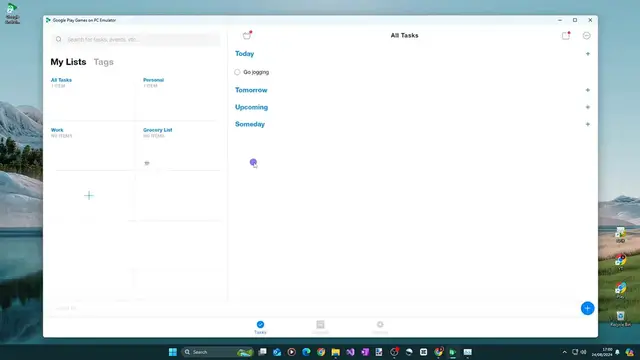Switch to the Tasks bottom tab

[x=260, y=327]
